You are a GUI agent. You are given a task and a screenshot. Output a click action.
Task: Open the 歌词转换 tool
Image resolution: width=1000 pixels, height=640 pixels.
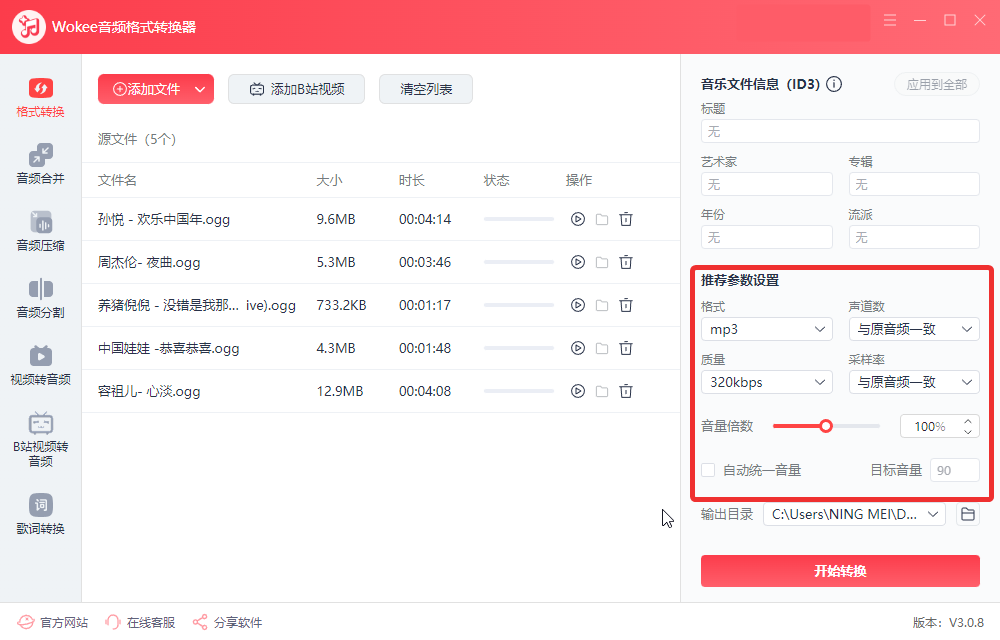(40, 514)
